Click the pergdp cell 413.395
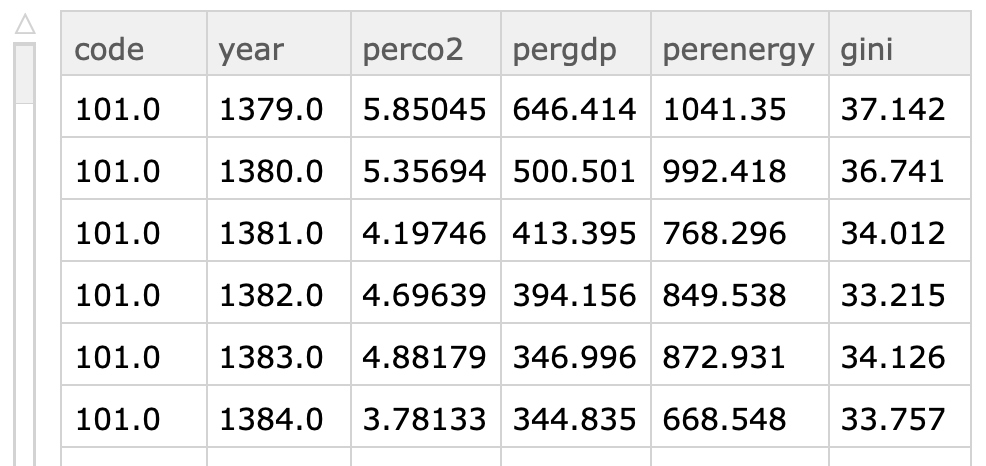Viewport: 986px width, 466px height. click(576, 230)
